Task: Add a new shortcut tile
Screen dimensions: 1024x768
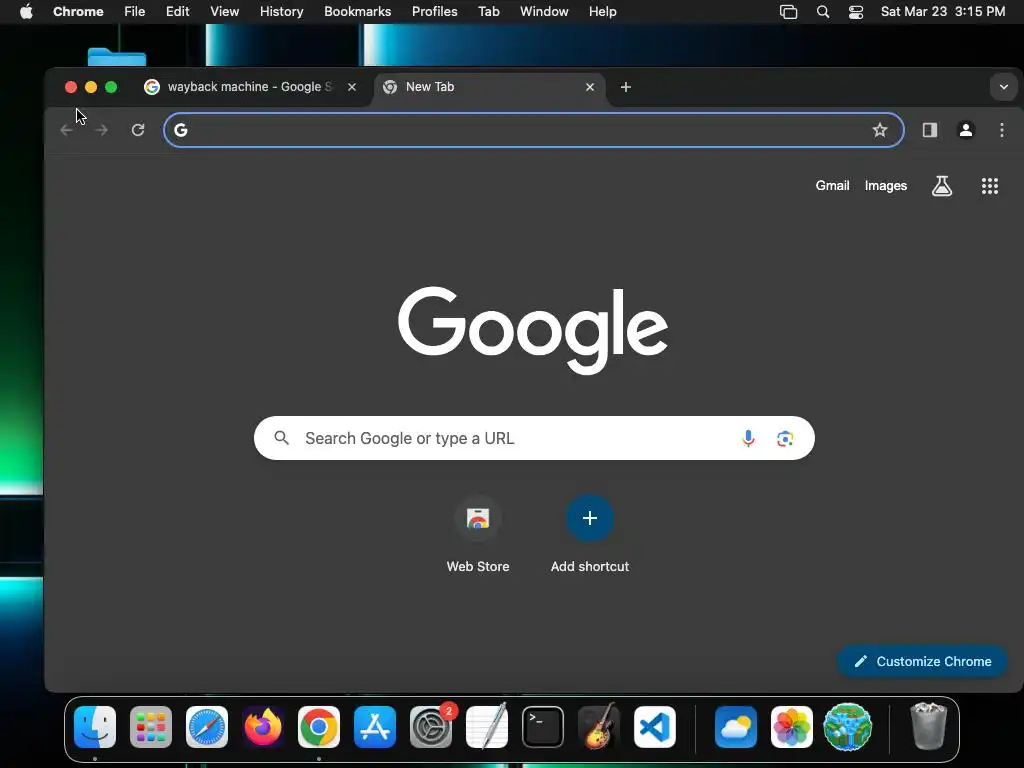Action: [x=590, y=534]
